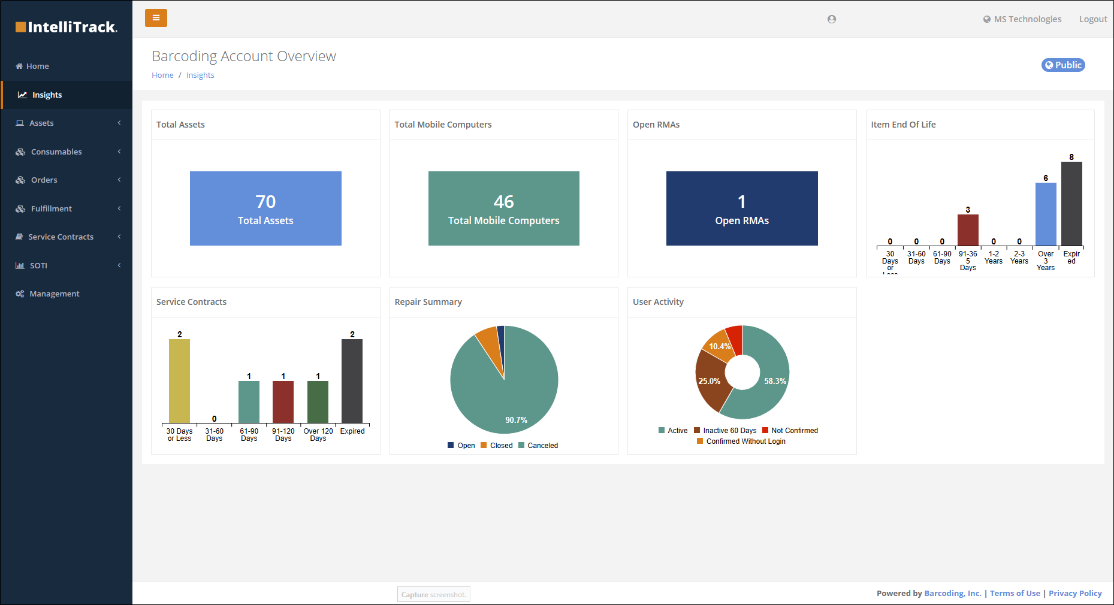Click the Item End Of Life card title
Image resolution: width=1114 pixels, height=605 pixels.
[x=903, y=124]
